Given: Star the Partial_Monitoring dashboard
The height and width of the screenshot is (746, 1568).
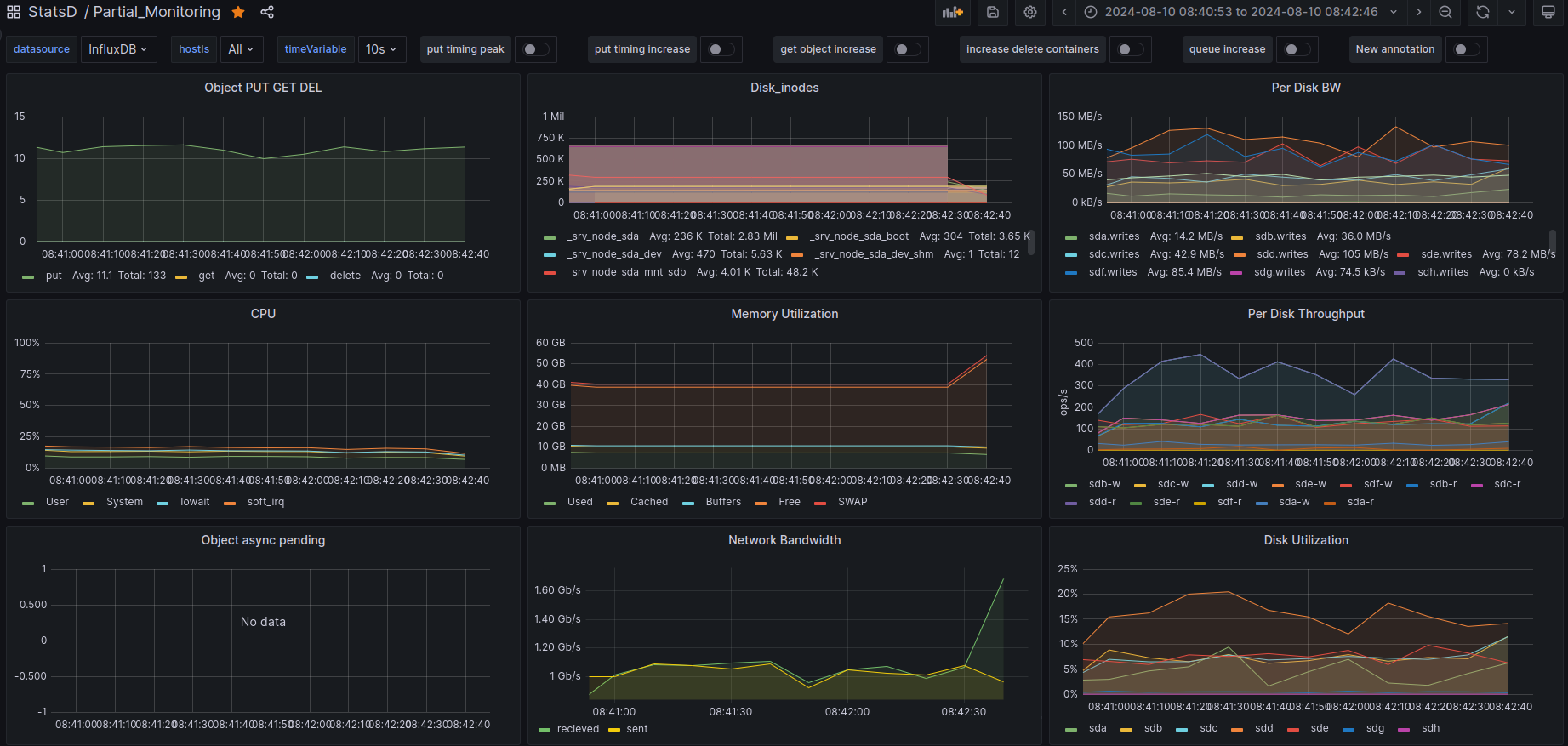Looking at the screenshot, I should pos(238,12).
